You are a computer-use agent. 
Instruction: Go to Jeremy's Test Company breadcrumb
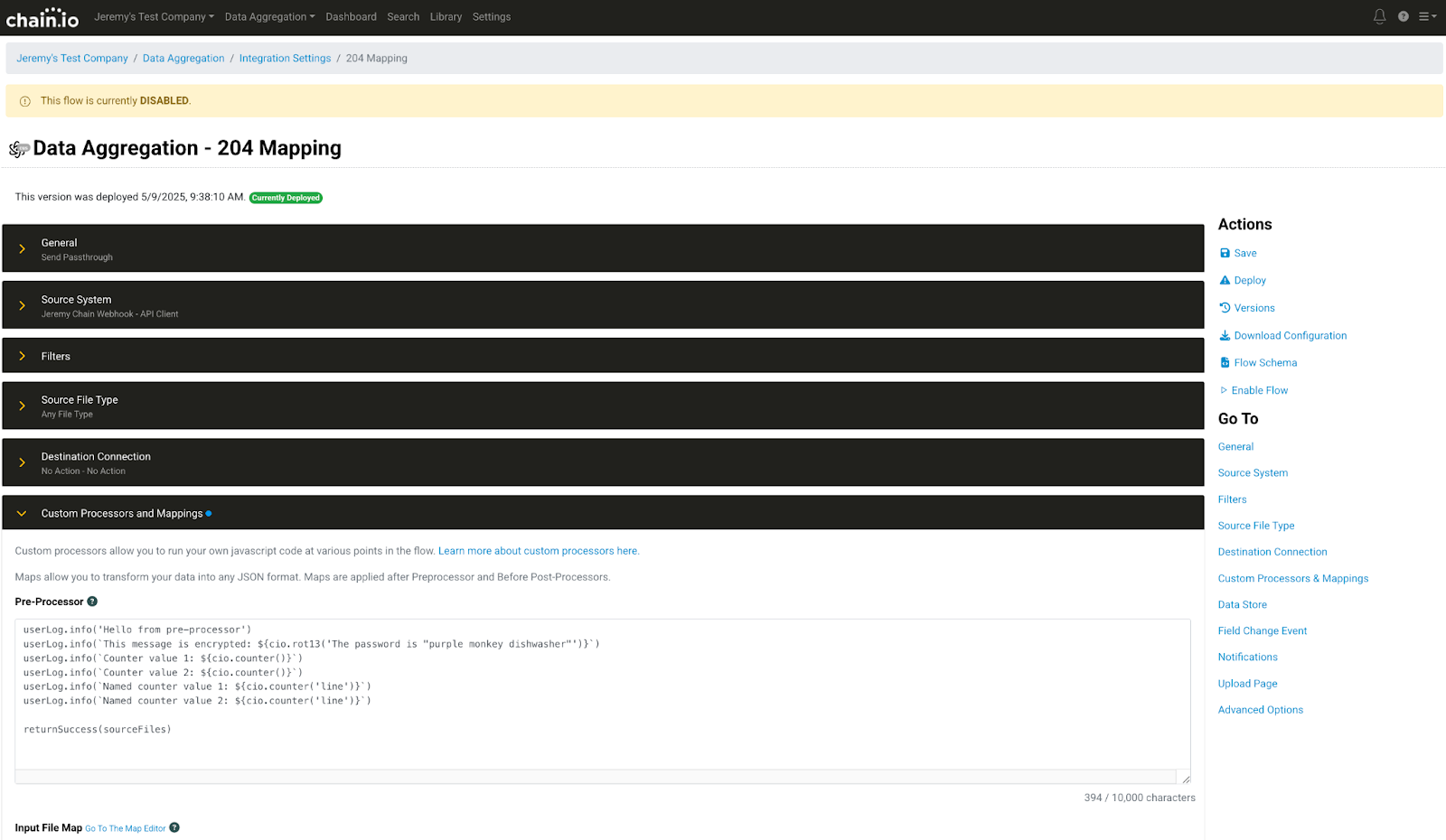[72, 58]
